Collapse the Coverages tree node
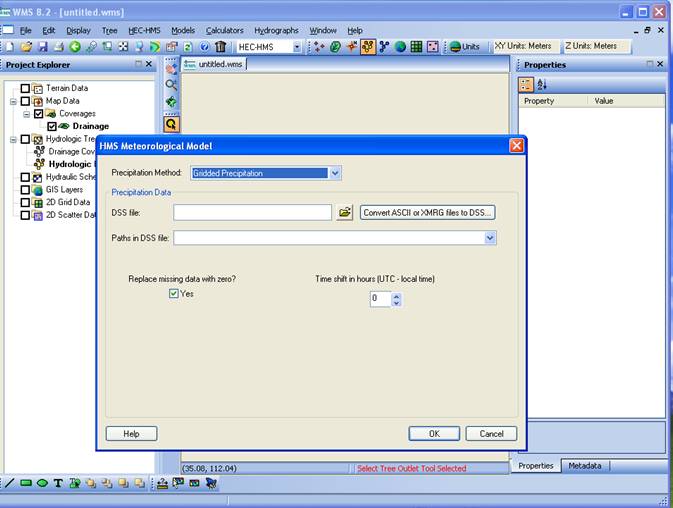The image size is (673, 508). click(27, 114)
